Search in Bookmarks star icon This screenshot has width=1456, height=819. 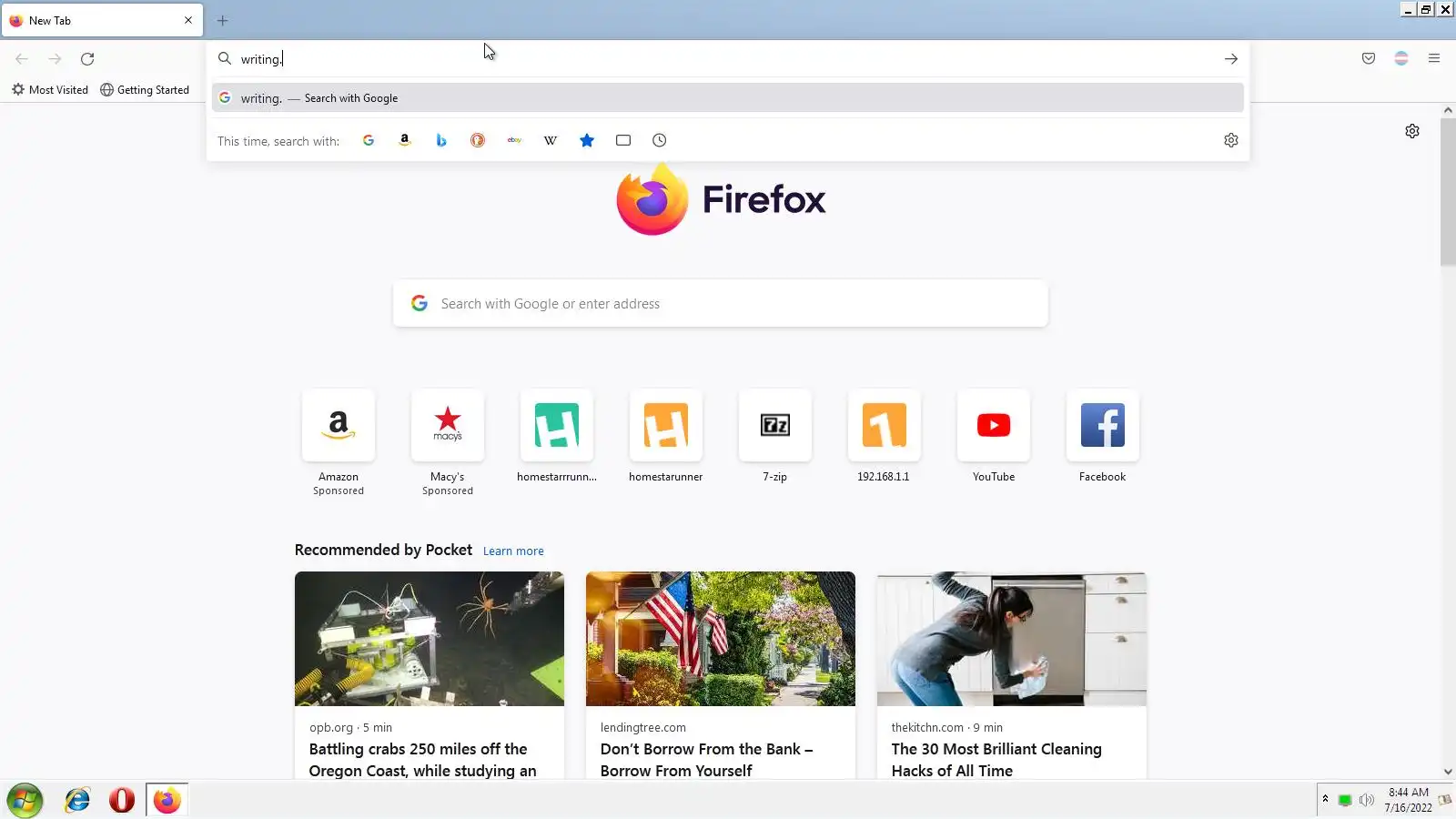coord(587,140)
